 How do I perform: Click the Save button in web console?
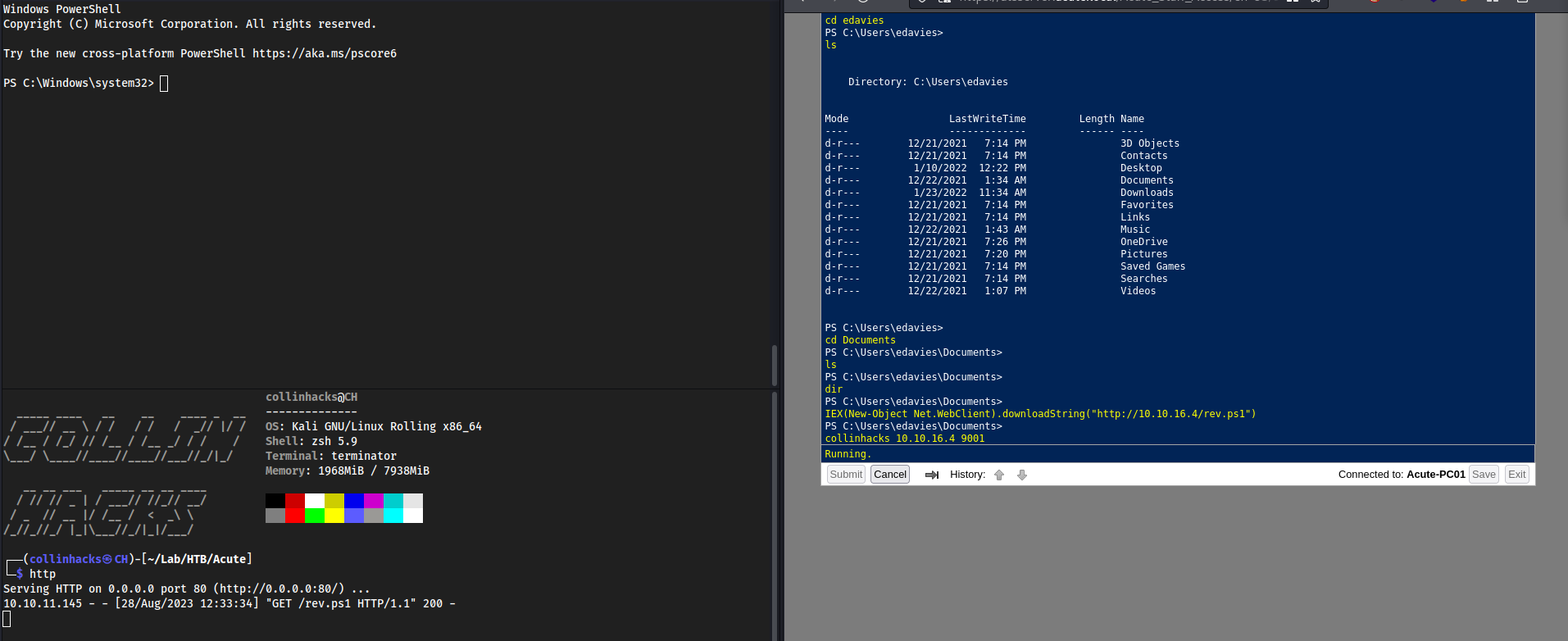coord(1484,475)
